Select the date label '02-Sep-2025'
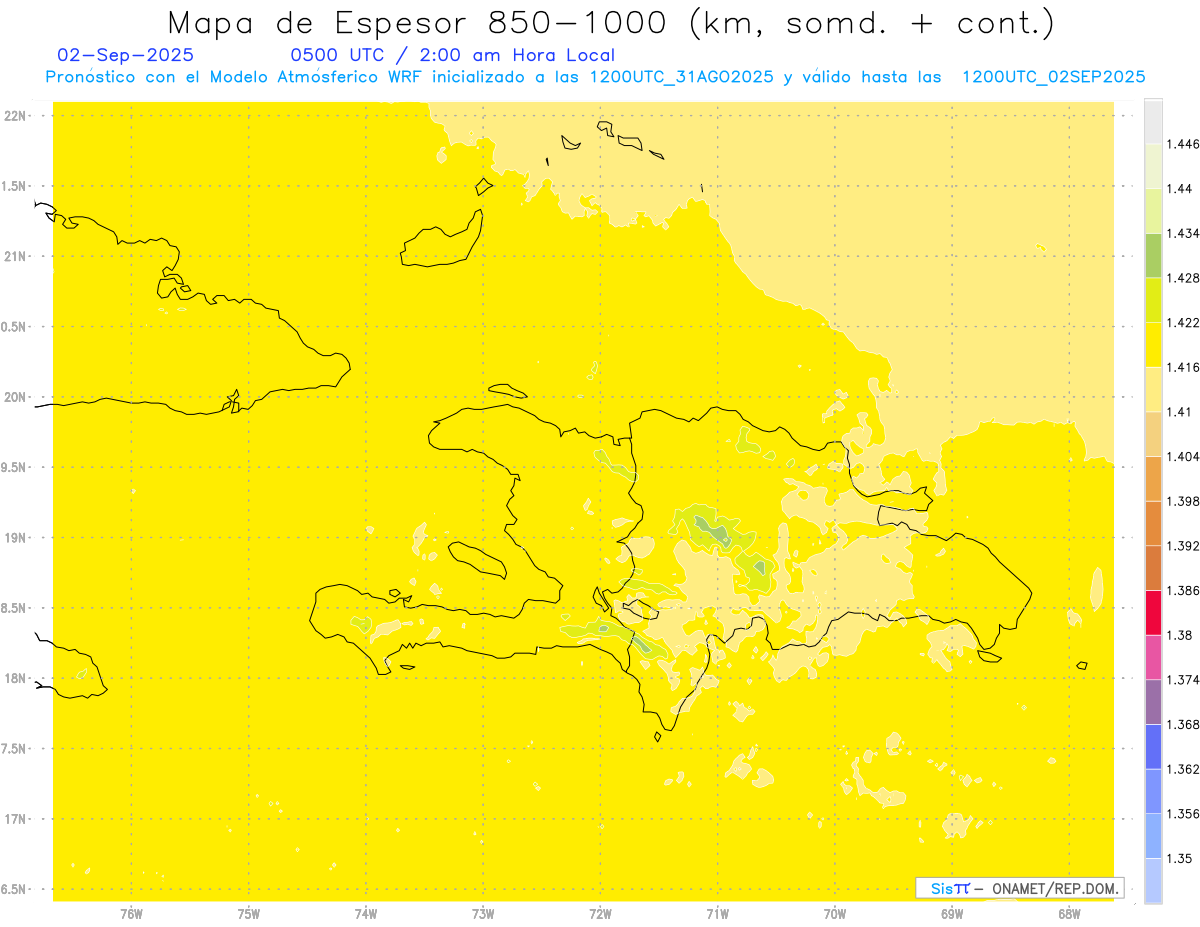The image size is (1200, 927). [x=126, y=55]
